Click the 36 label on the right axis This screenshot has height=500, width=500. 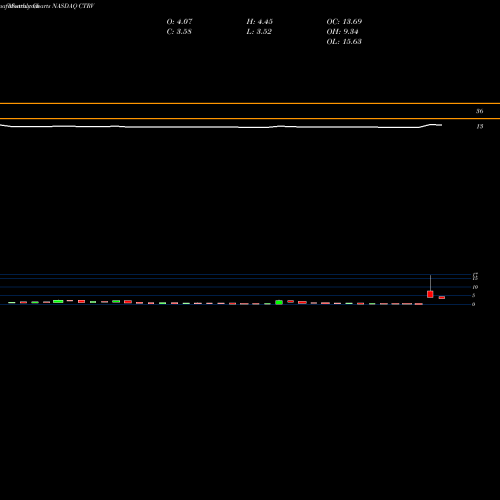tap(479, 111)
